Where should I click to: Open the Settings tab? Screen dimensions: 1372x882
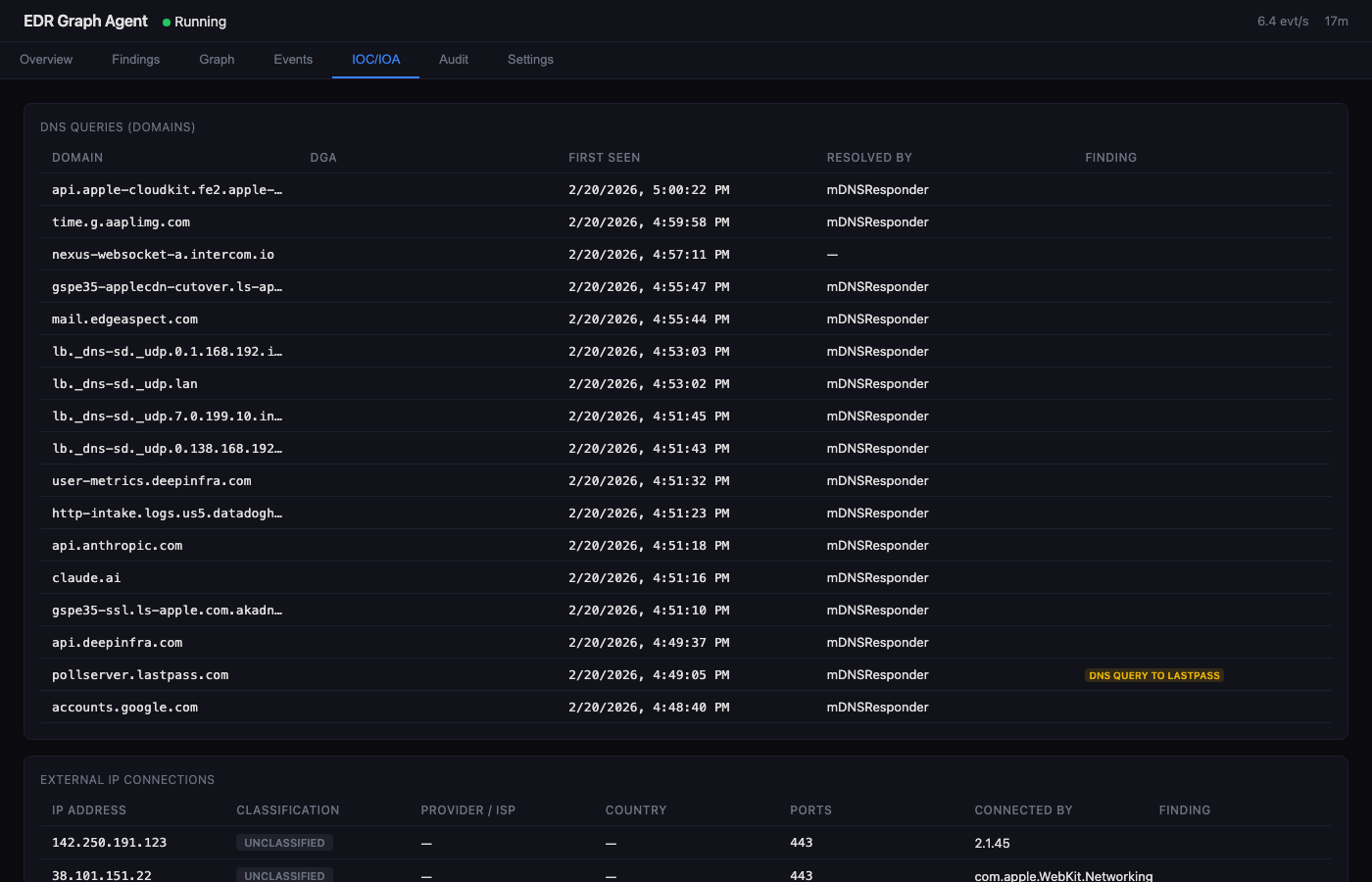(x=530, y=60)
